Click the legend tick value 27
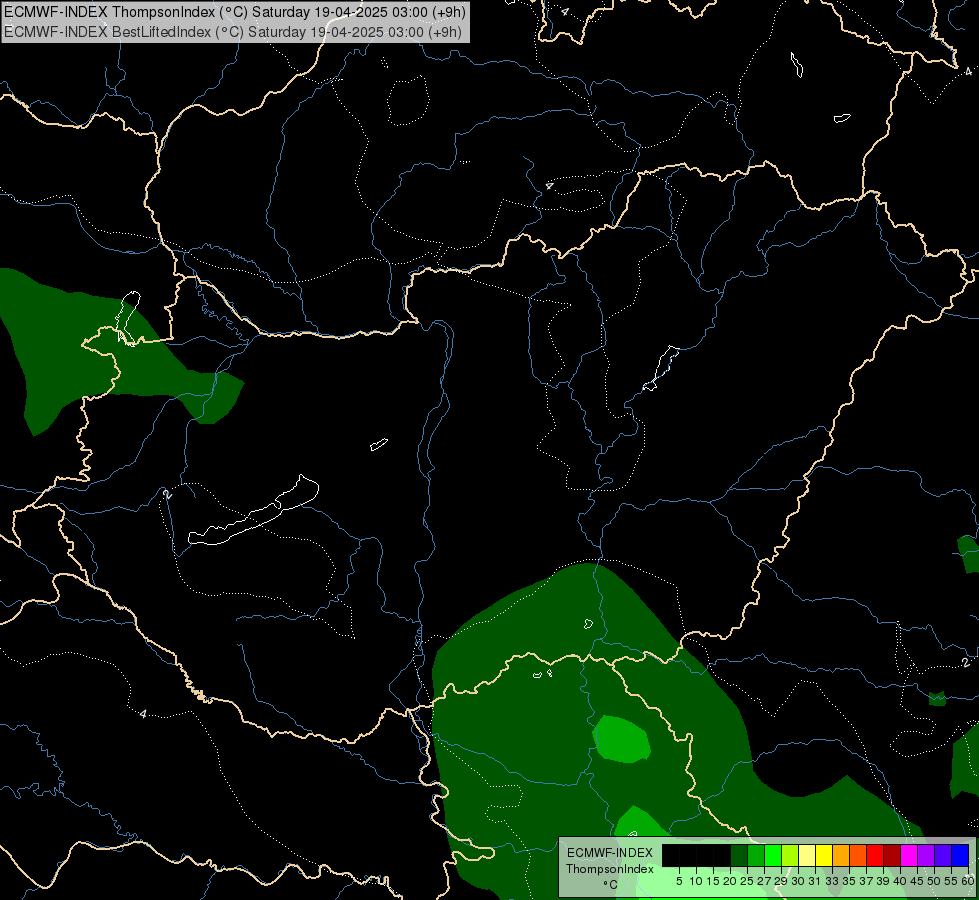Image resolution: width=979 pixels, height=900 pixels. [x=764, y=881]
